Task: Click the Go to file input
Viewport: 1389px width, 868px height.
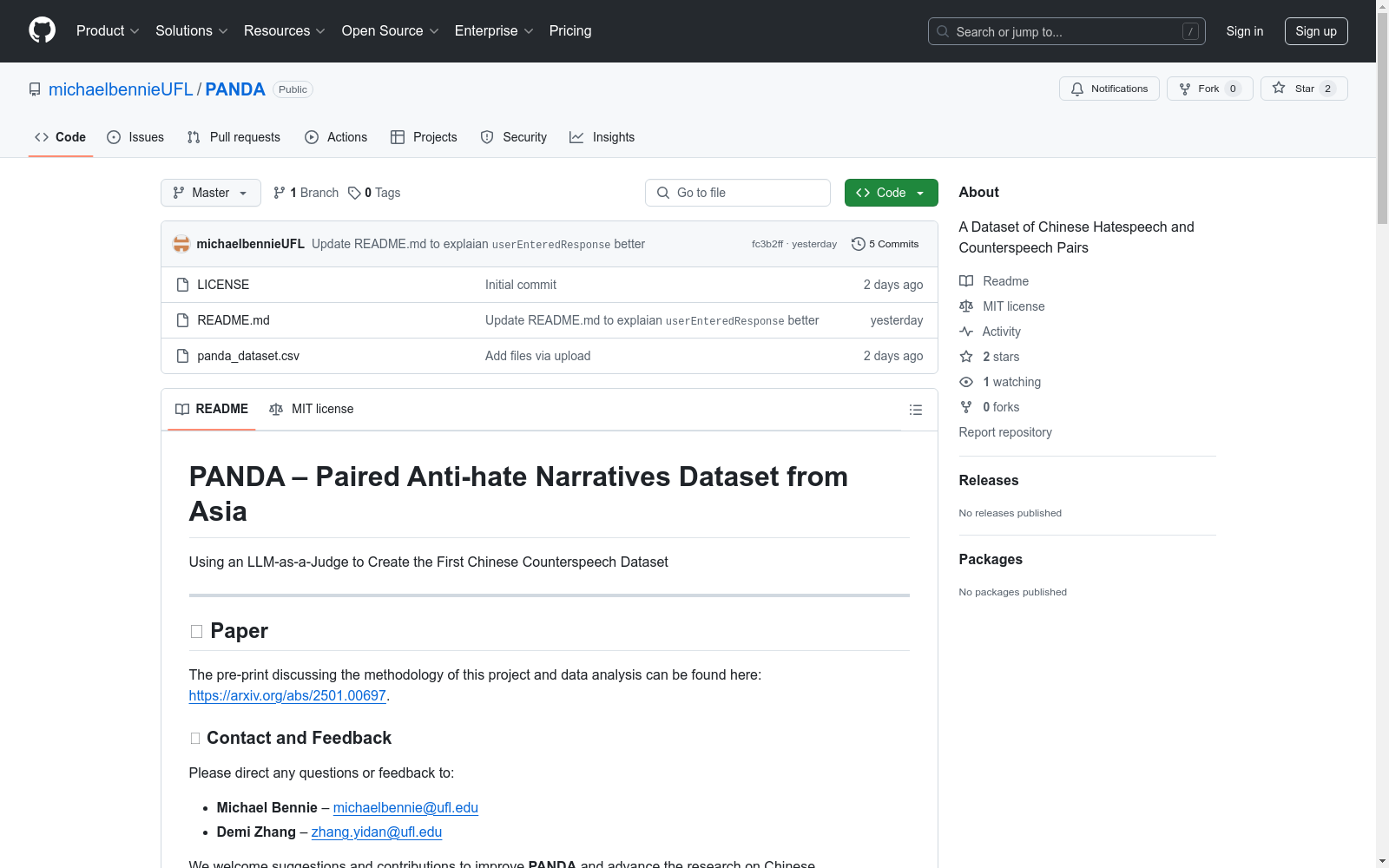Action: 738,193
